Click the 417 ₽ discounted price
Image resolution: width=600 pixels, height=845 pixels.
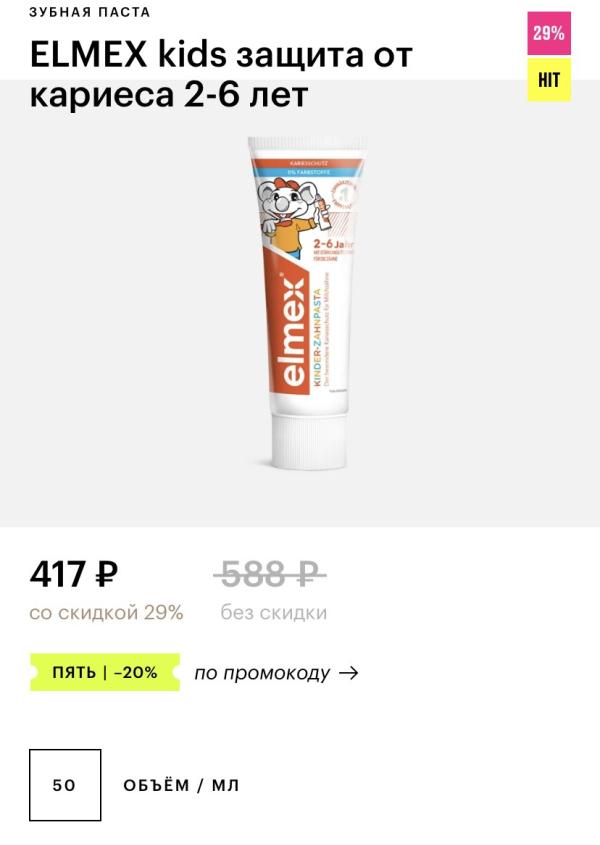pyautogui.click(x=74, y=574)
